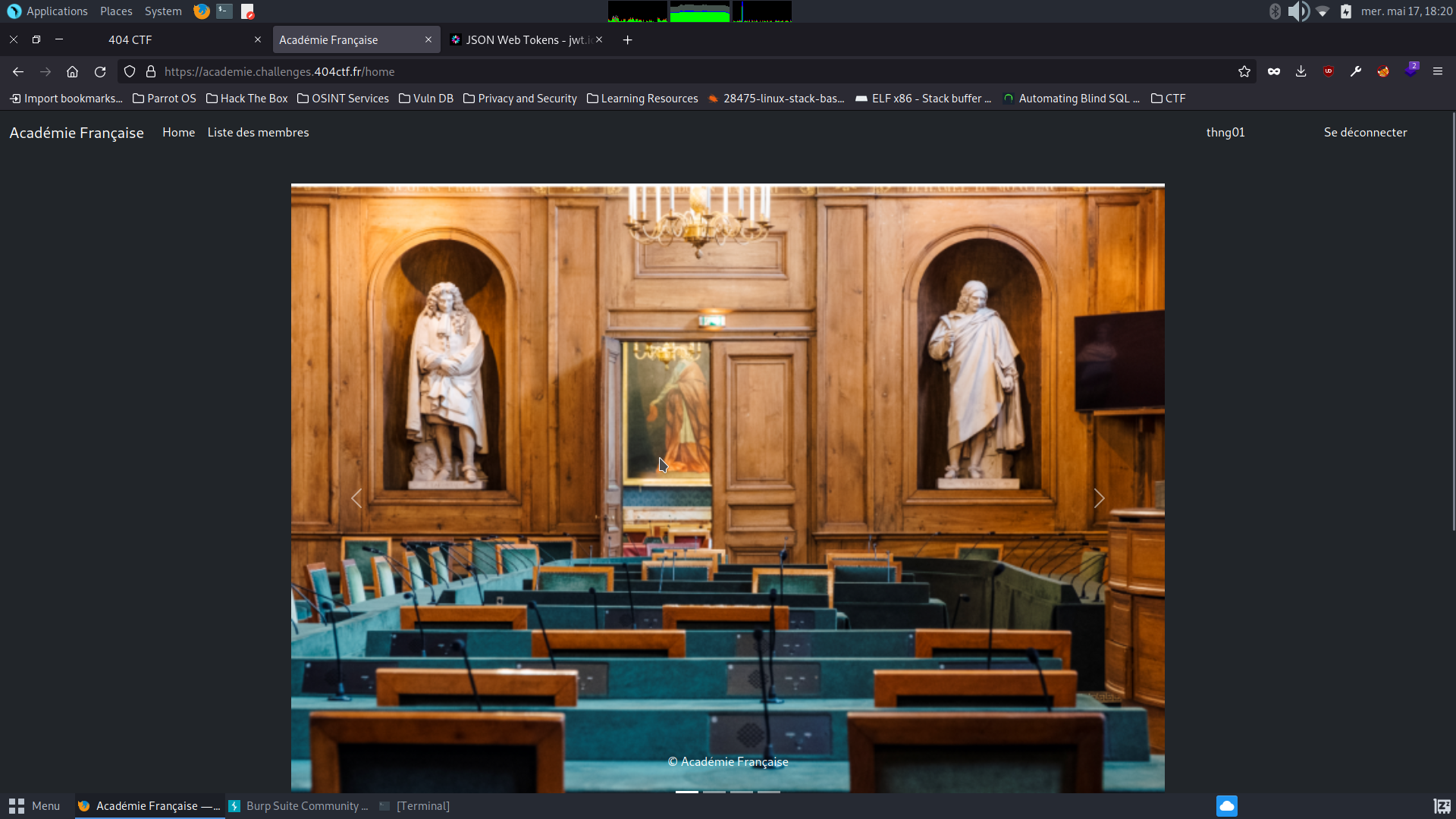Open Burp Suite Community from taskbar

(x=299, y=806)
